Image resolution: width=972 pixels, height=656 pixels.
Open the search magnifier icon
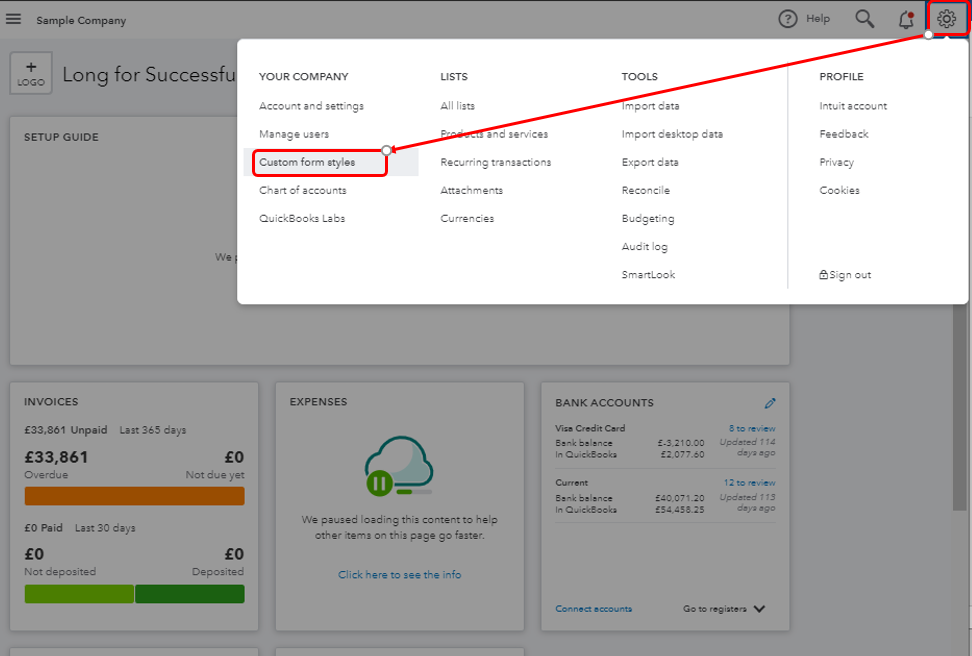[865, 19]
